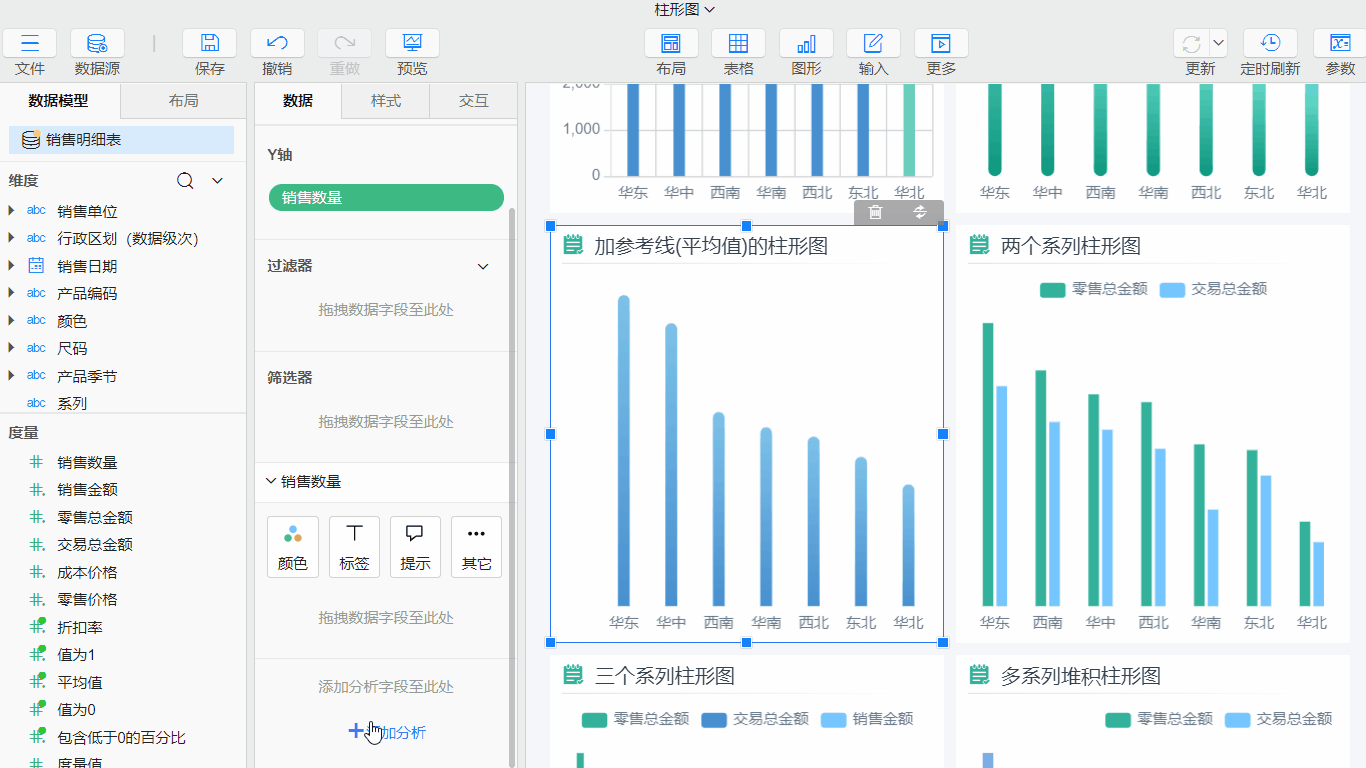Open the Chart (图形) component icon
The width and height of the screenshot is (1366, 768).
pyautogui.click(x=805, y=44)
